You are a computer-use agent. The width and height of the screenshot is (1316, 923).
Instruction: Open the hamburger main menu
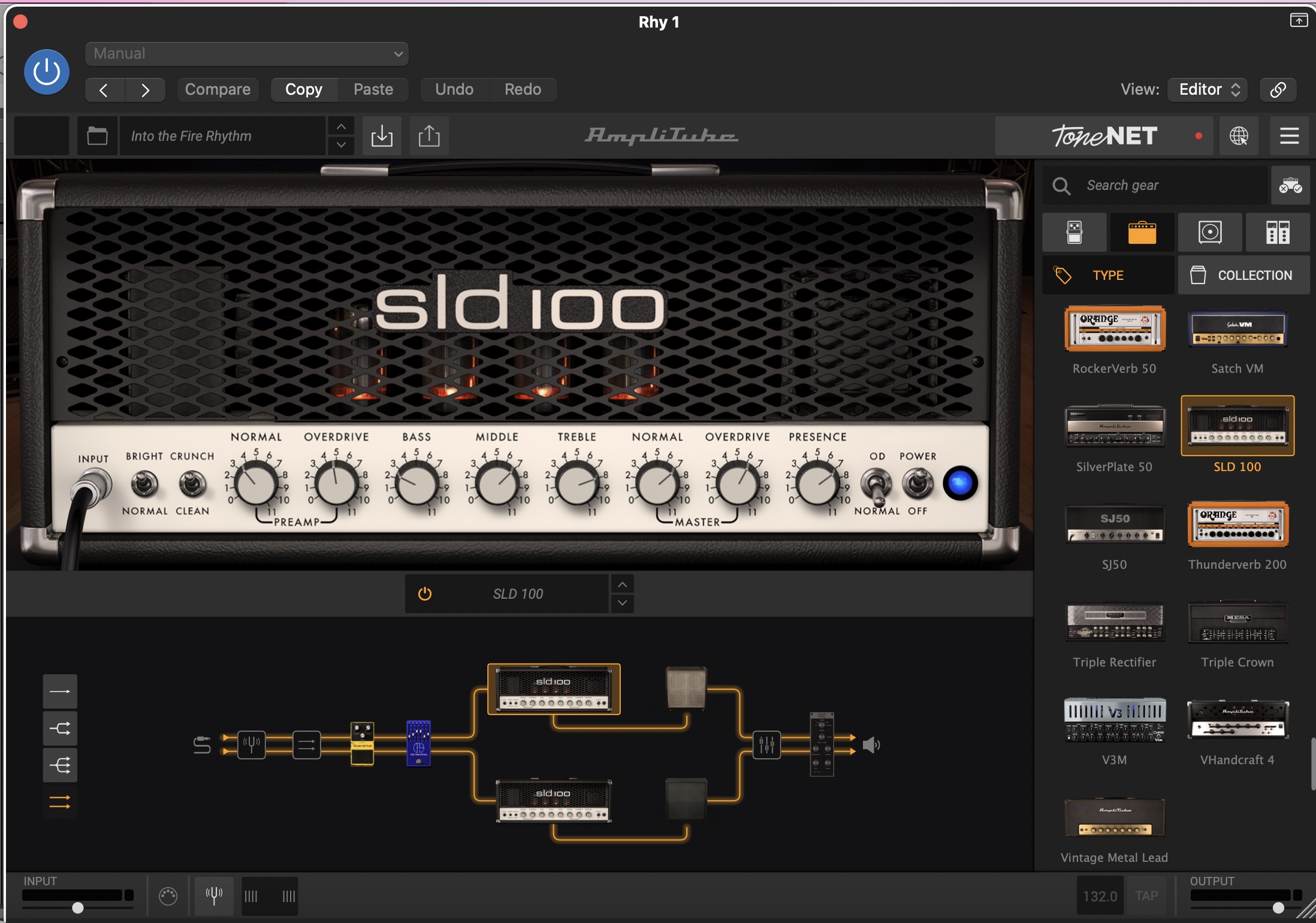tap(1289, 136)
